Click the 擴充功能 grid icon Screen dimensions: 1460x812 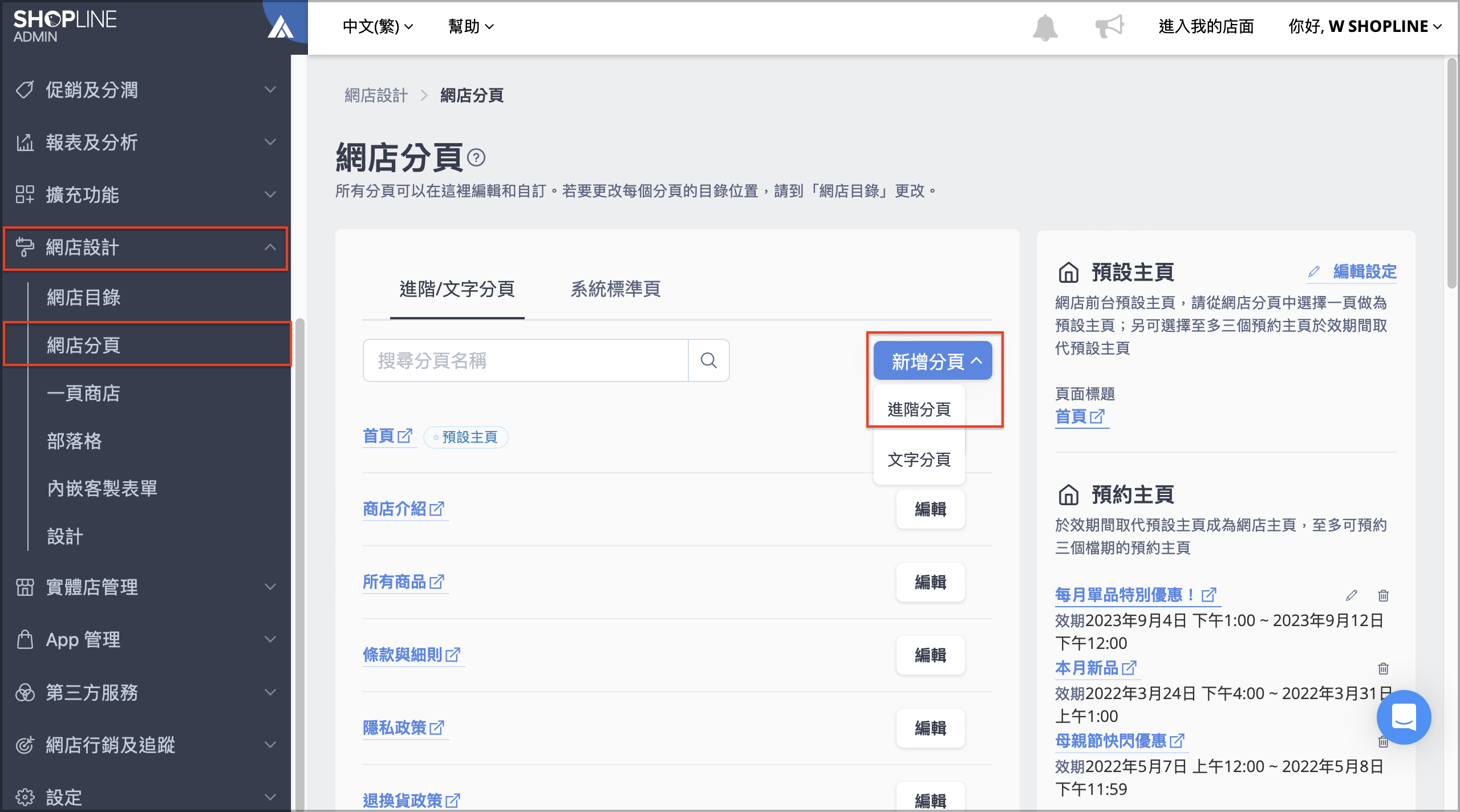tap(25, 194)
